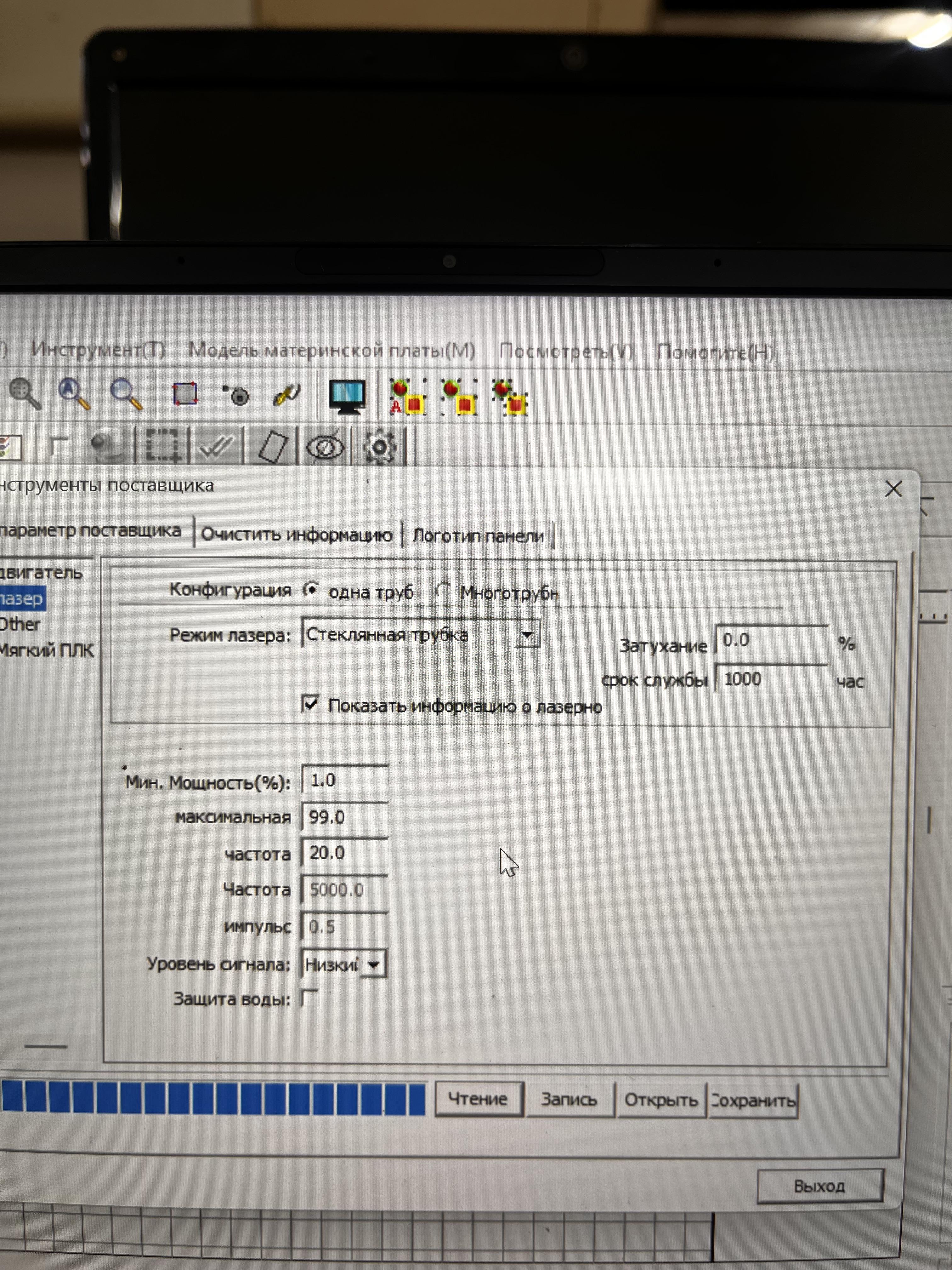Screen dimensions: 952x1270
Task: Click the red-yellow icon with green-outlined ball
Action: (459, 397)
